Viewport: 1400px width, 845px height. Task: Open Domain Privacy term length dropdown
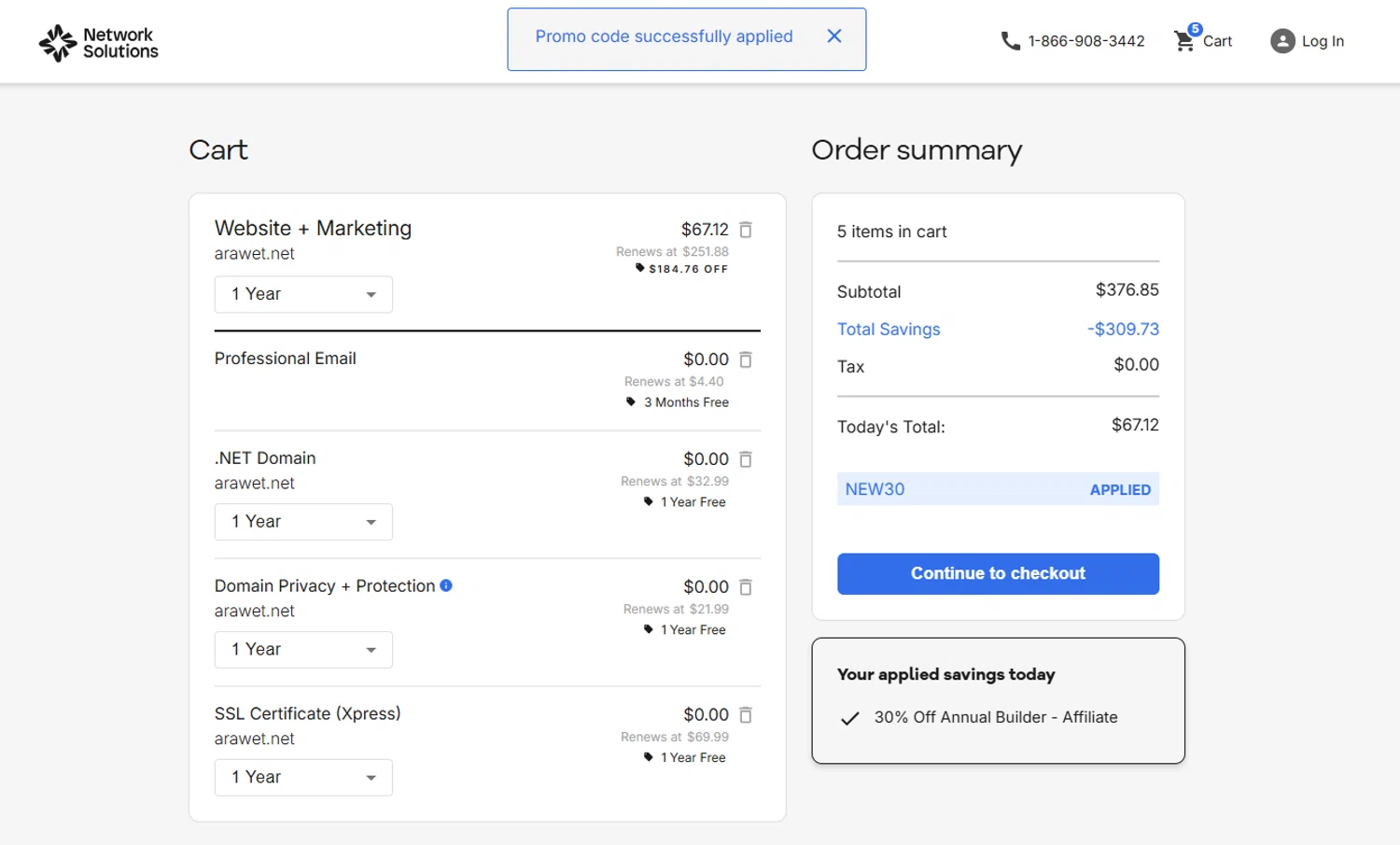(303, 650)
